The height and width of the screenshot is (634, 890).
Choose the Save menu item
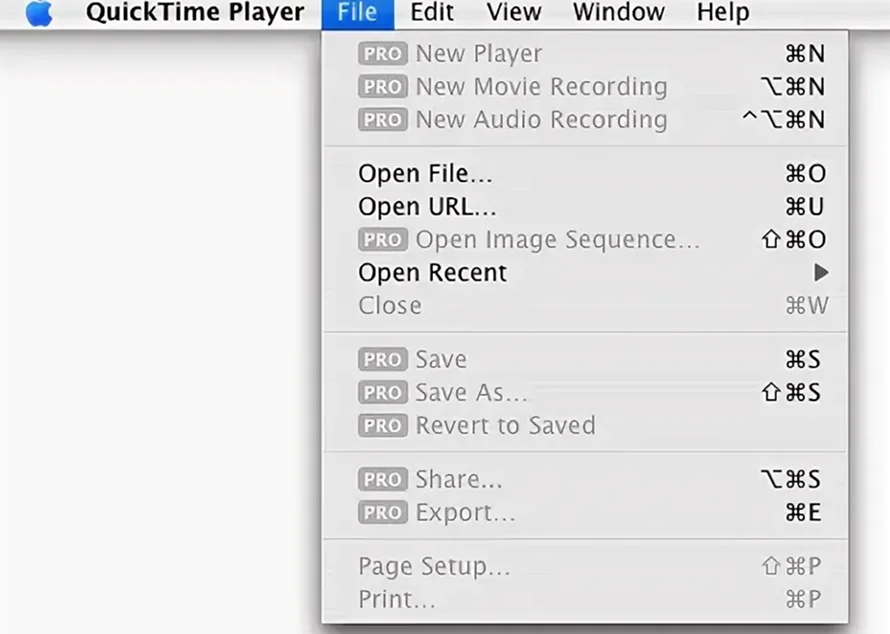click(585, 359)
